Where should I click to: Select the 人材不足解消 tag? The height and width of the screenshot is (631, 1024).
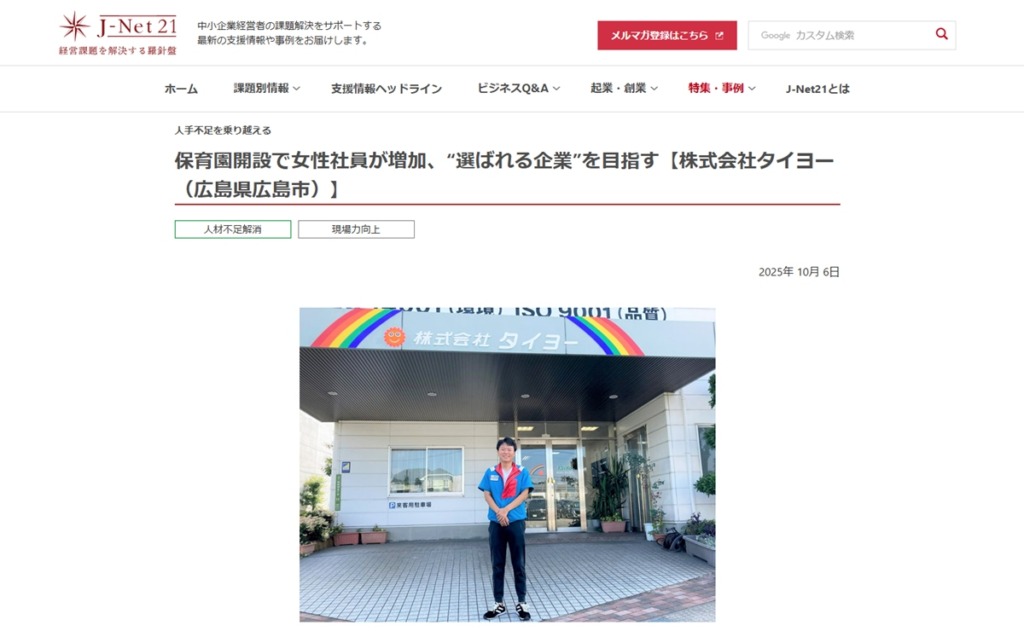tap(232, 229)
